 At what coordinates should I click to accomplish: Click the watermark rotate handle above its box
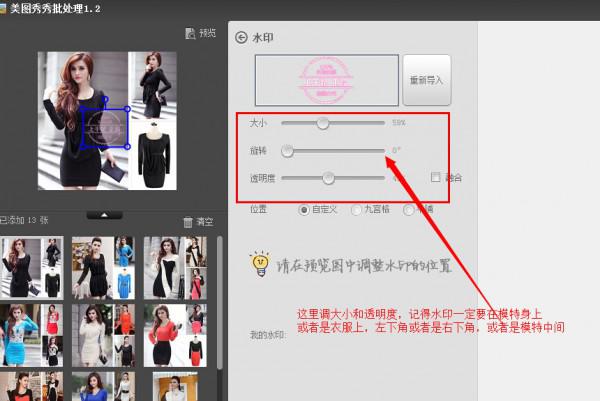tap(105, 100)
